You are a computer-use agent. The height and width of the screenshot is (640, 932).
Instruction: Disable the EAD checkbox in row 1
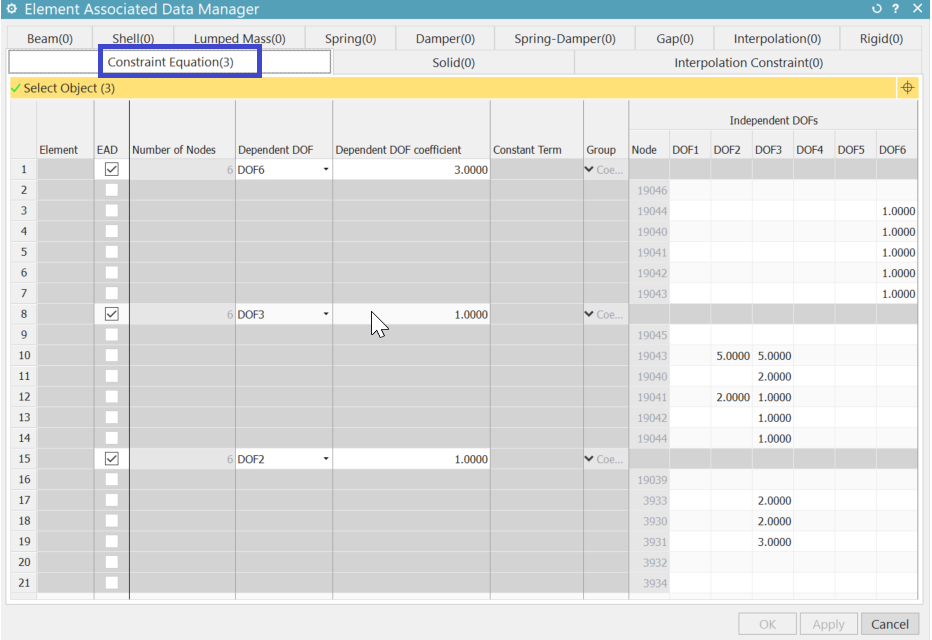tap(110, 168)
